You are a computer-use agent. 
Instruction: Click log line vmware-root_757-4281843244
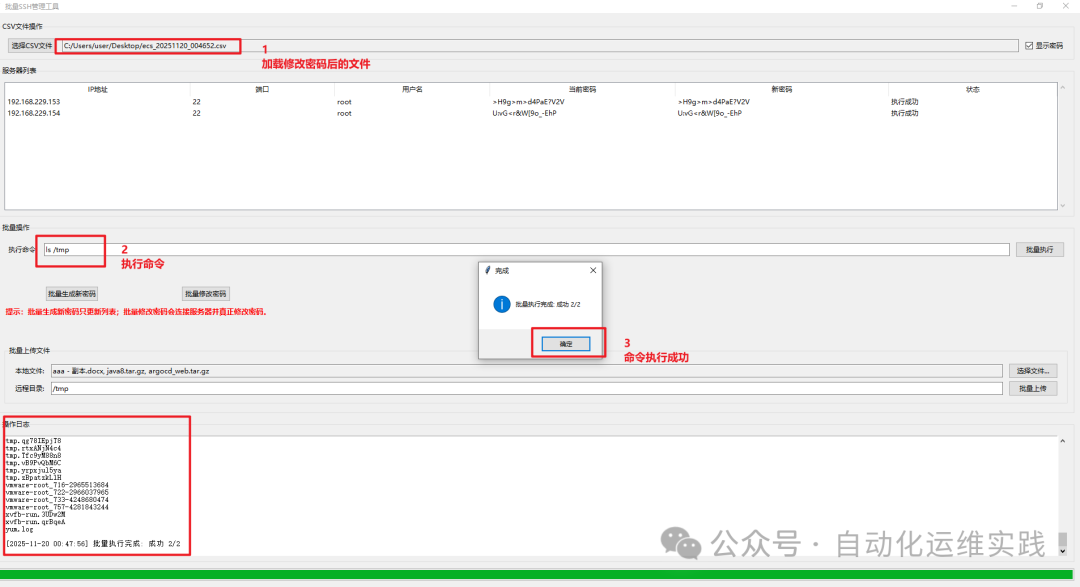(57, 507)
